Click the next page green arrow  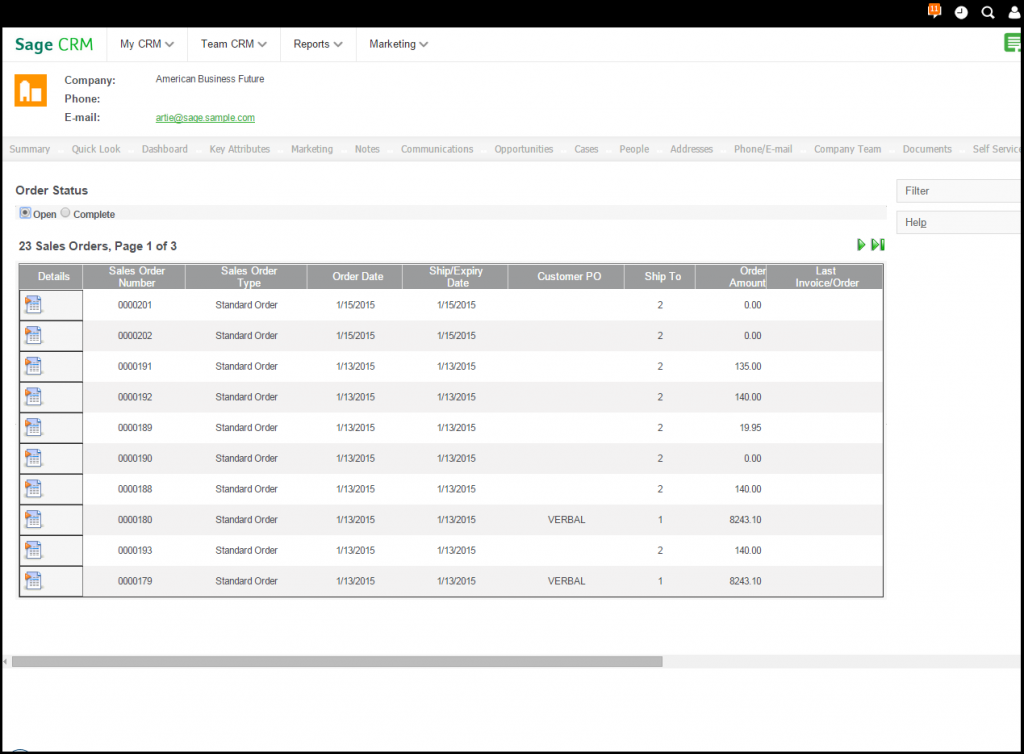click(861, 245)
